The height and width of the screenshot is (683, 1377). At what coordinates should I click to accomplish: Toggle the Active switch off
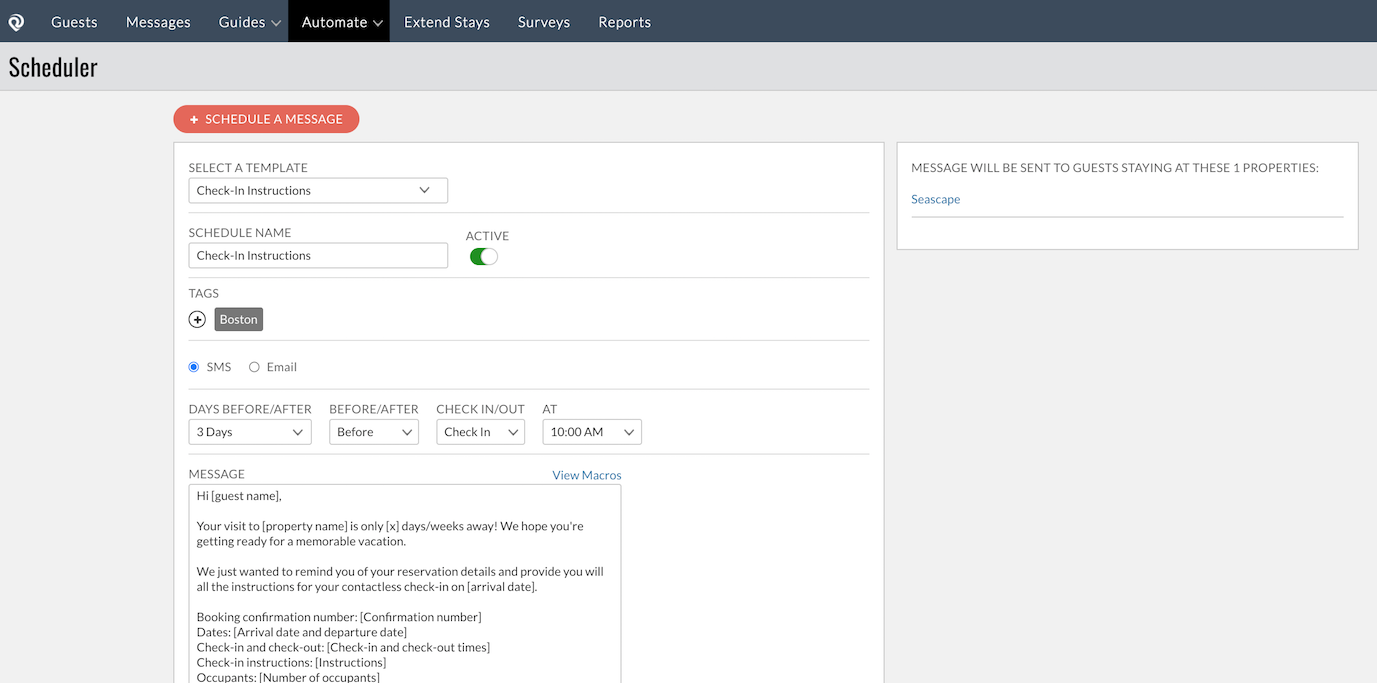tap(484, 257)
